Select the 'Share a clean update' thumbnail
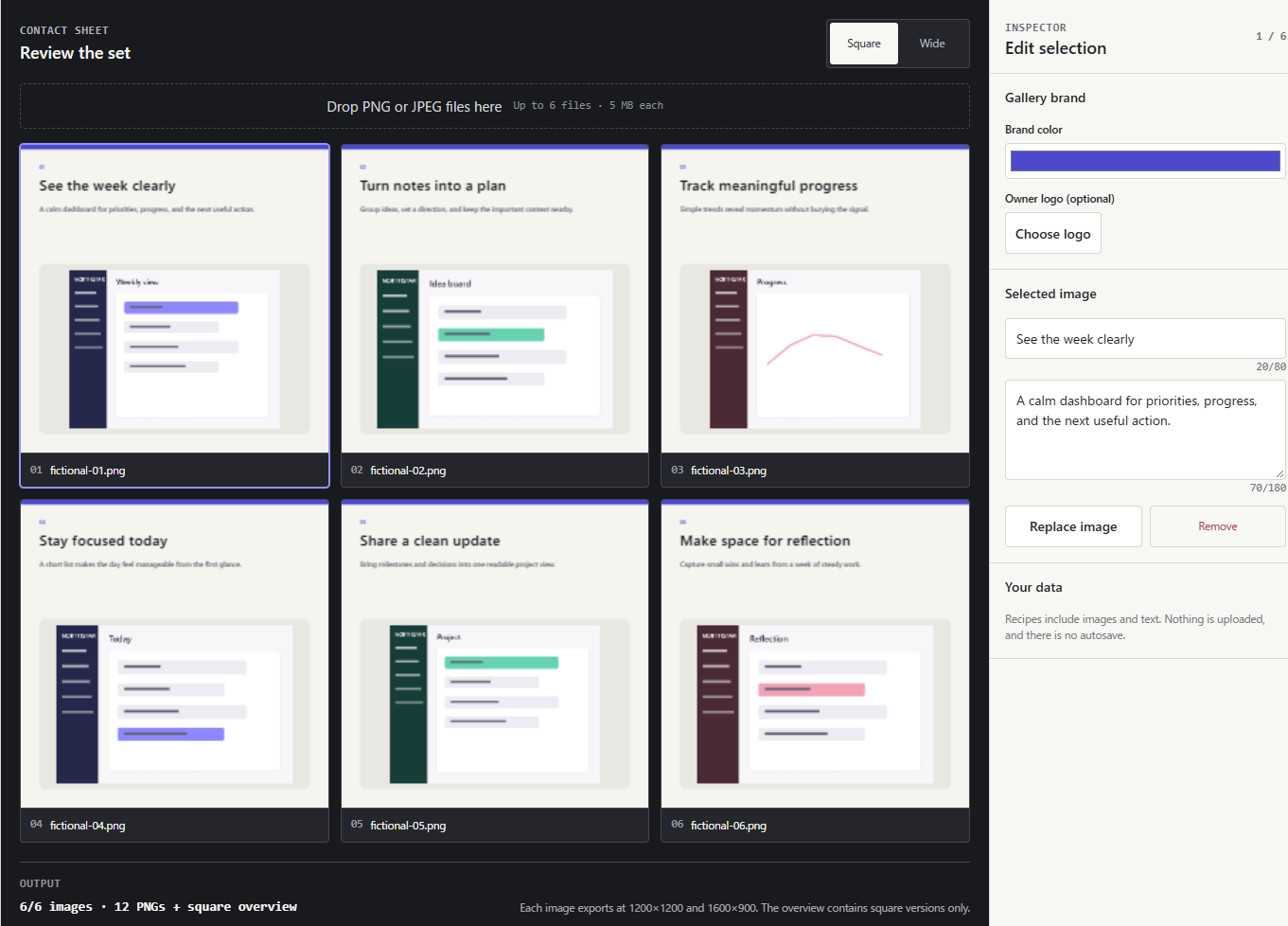The width and height of the screenshot is (1288, 926). coord(495,670)
